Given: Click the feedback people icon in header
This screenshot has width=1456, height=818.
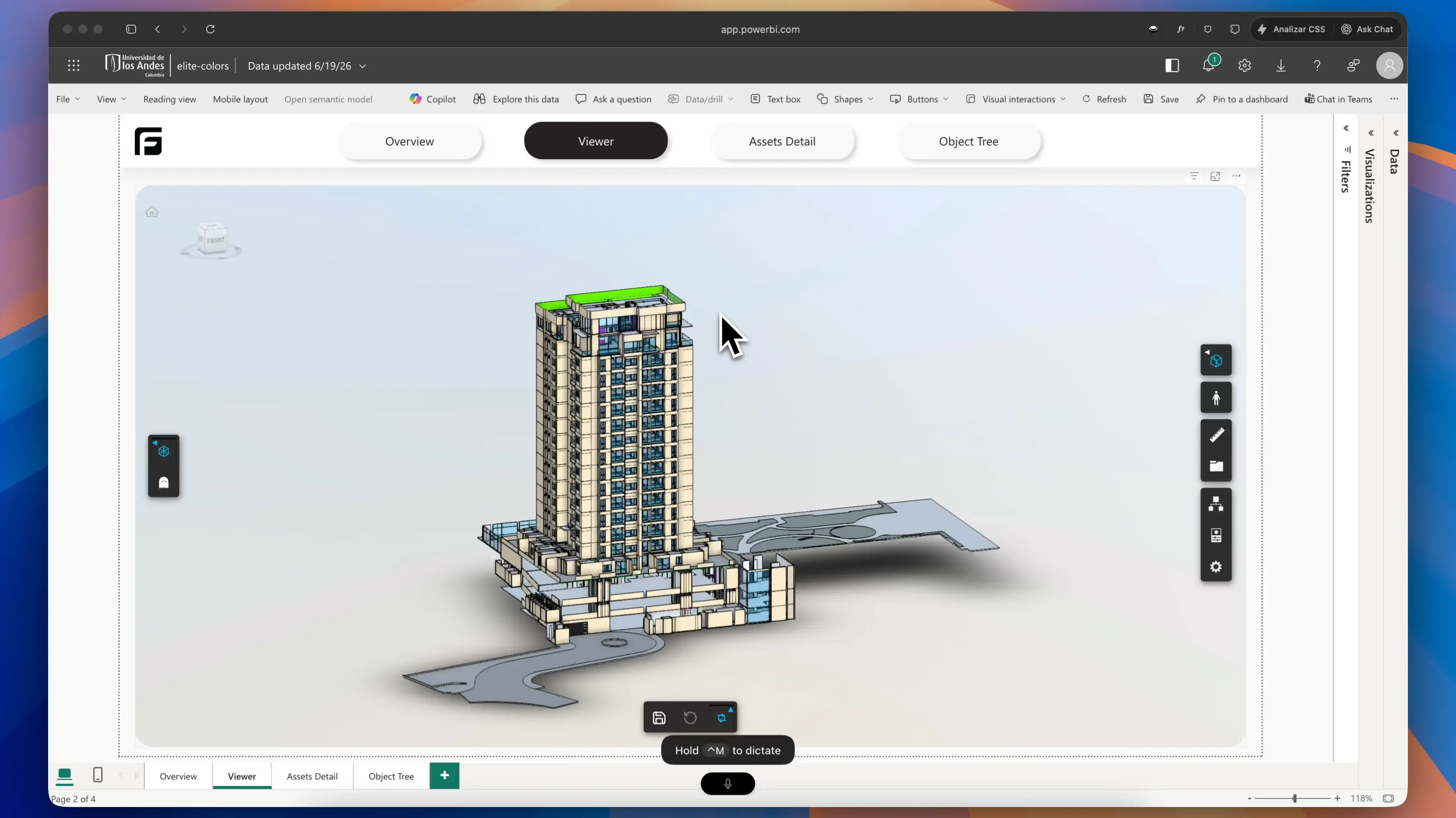Looking at the screenshot, I should [x=1353, y=66].
